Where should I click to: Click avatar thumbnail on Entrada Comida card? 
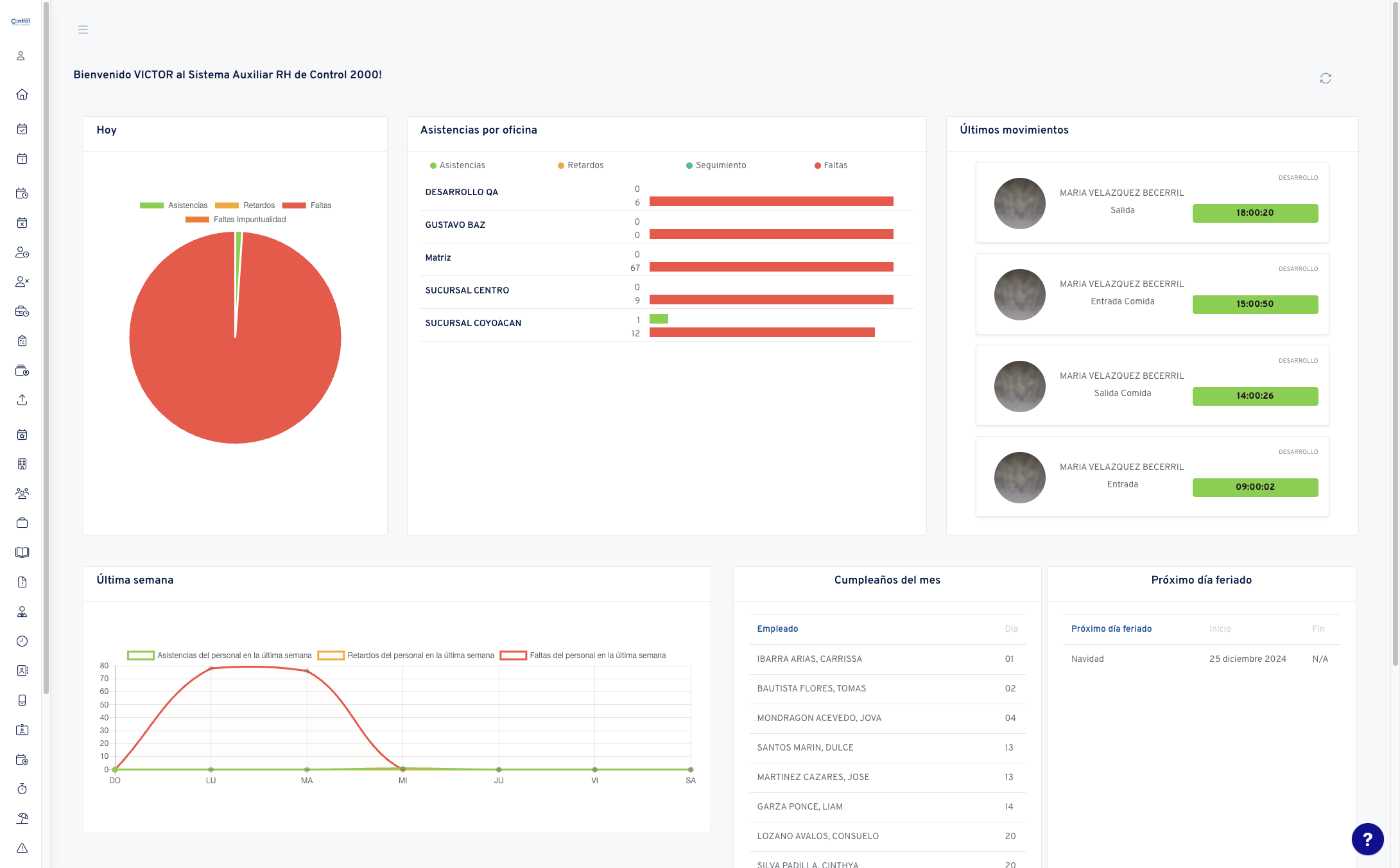(x=1019, y=295)
